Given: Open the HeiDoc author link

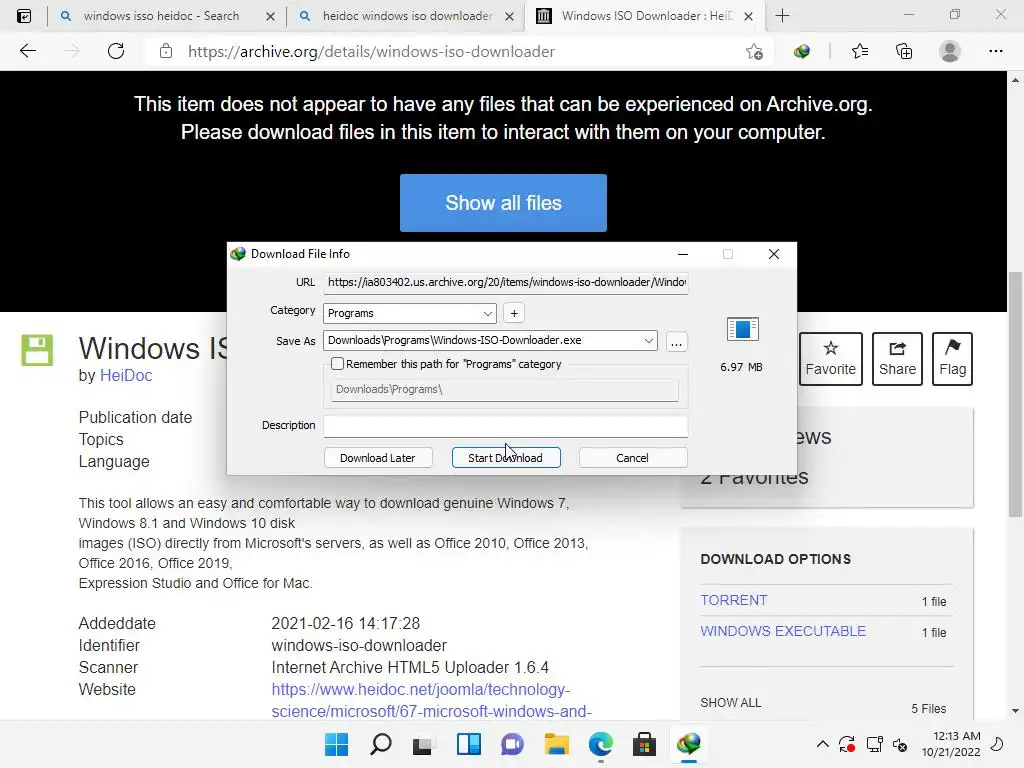Looking at the screenshot, I should point(125,376).
